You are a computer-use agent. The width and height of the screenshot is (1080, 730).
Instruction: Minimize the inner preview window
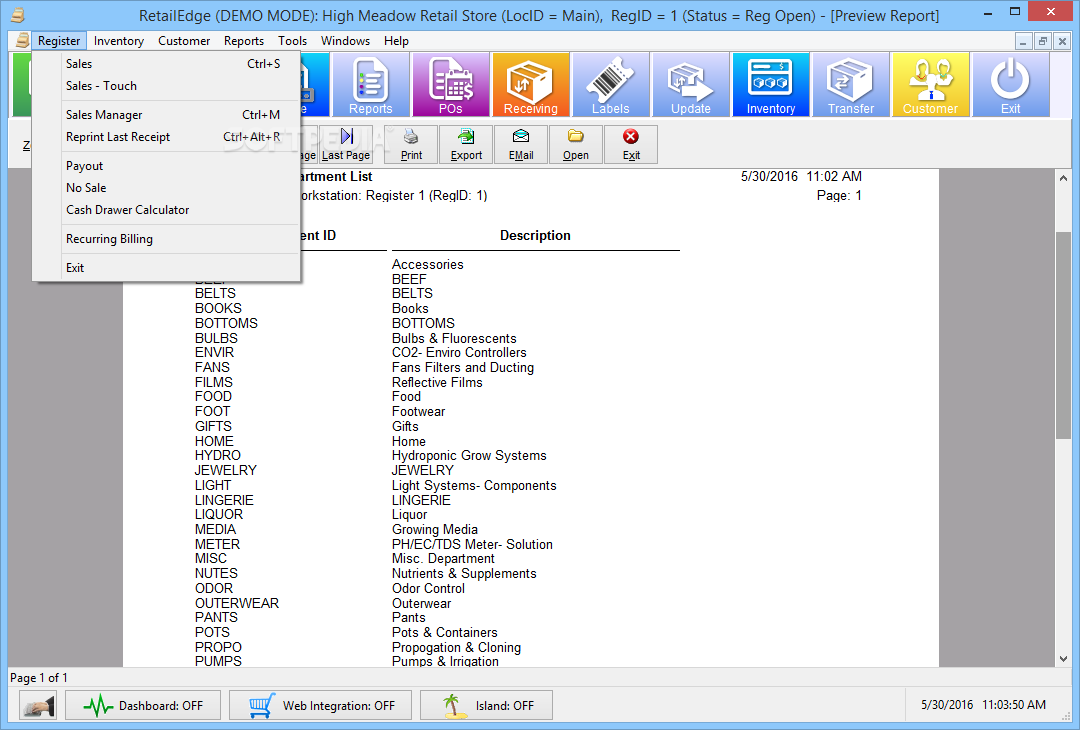coord(1024,41)
